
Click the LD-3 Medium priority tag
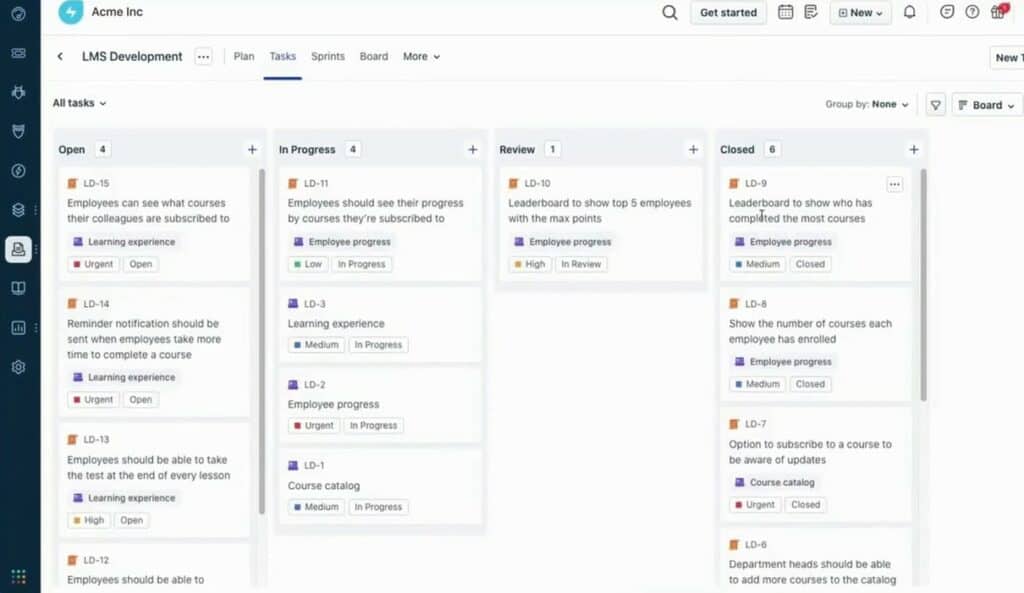(x=316, y=345)
